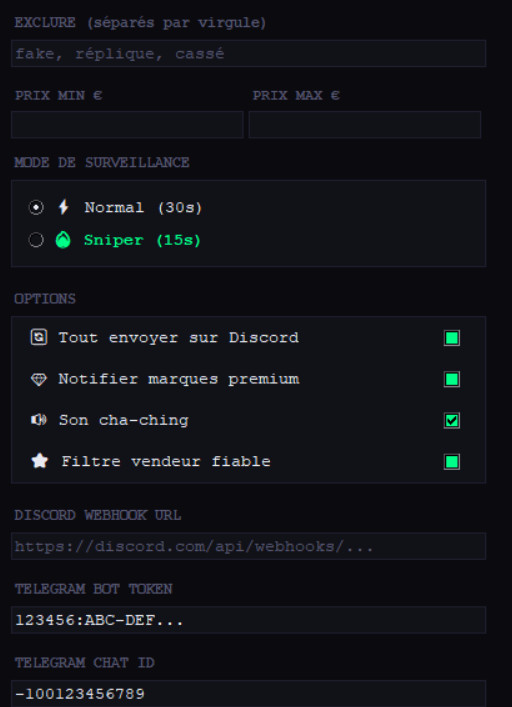Click the Prix Max € input field
Screen dimensions: 512x707
tap(365, 124)
